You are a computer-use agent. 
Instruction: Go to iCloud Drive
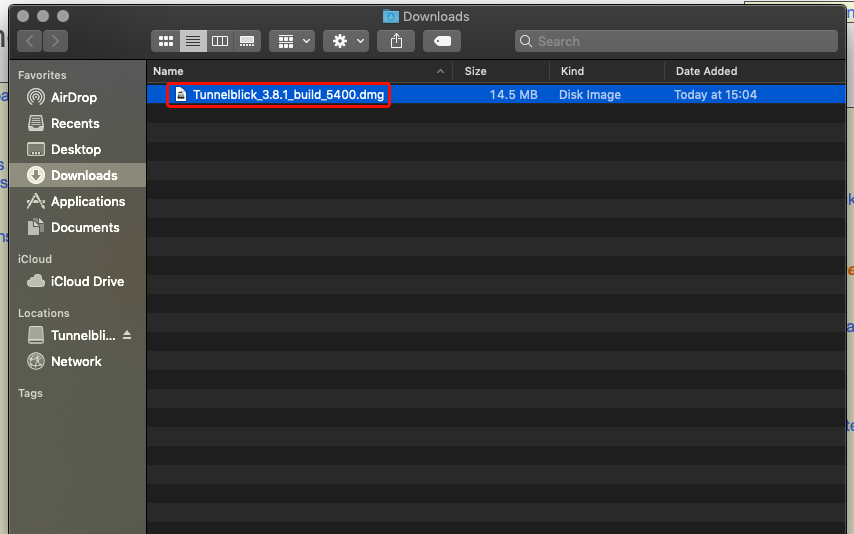pyautogui.click(x=87, y=281)
